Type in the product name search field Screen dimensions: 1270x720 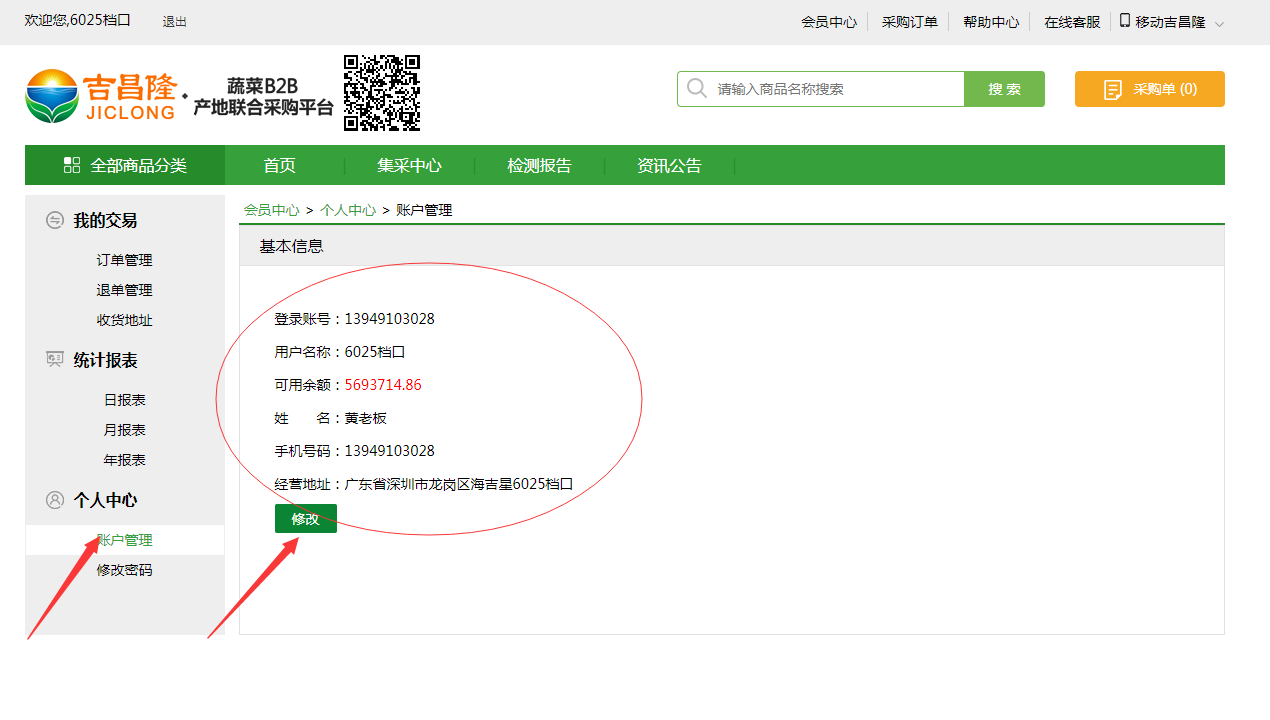(x=835, y=89)
